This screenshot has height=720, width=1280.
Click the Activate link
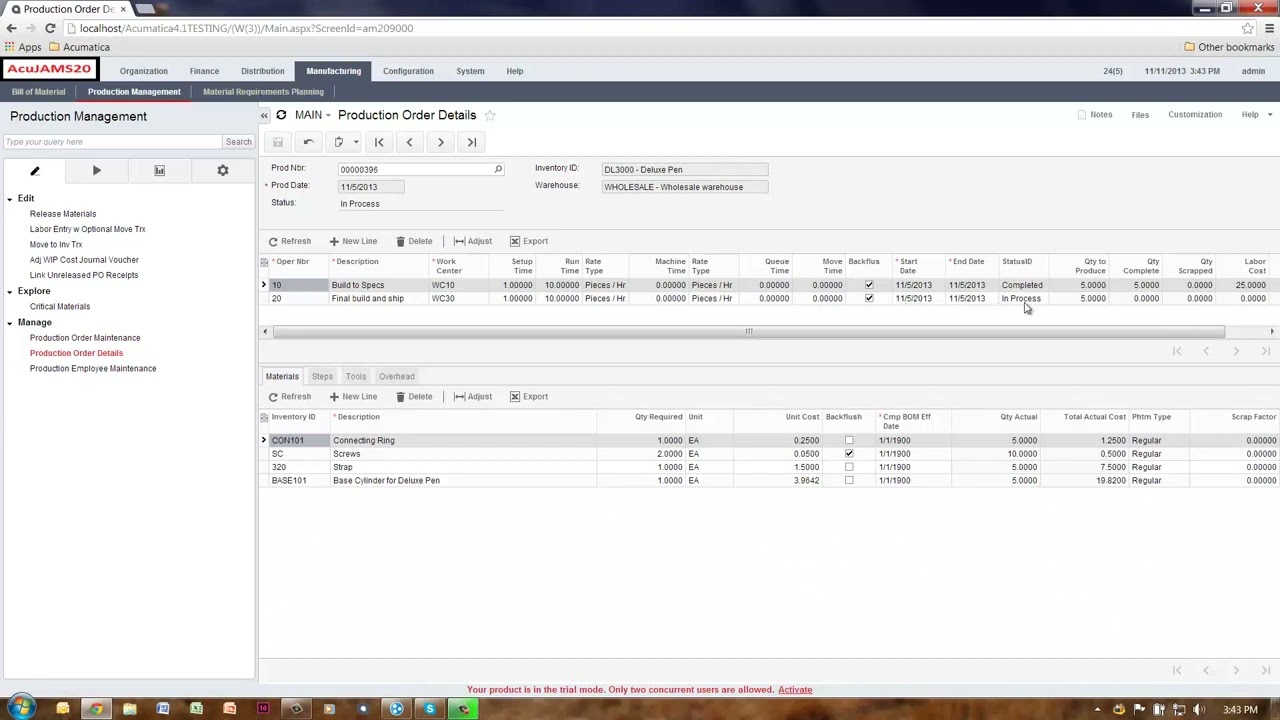[x=795, y=690]
